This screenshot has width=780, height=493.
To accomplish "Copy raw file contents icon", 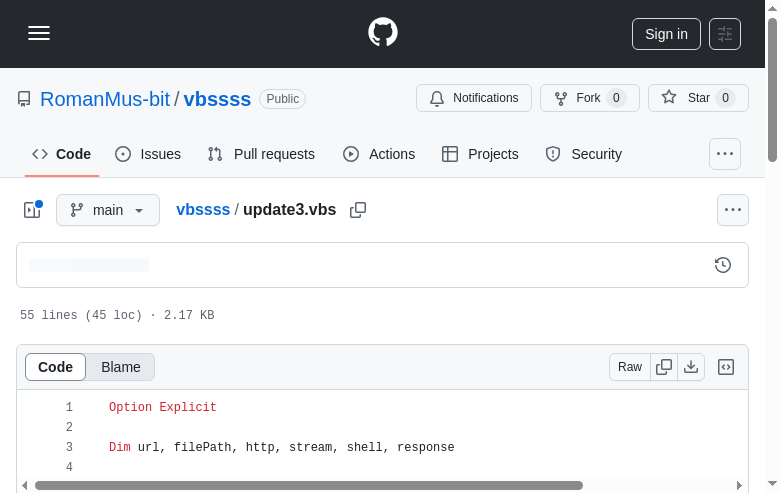I will 664,367.
